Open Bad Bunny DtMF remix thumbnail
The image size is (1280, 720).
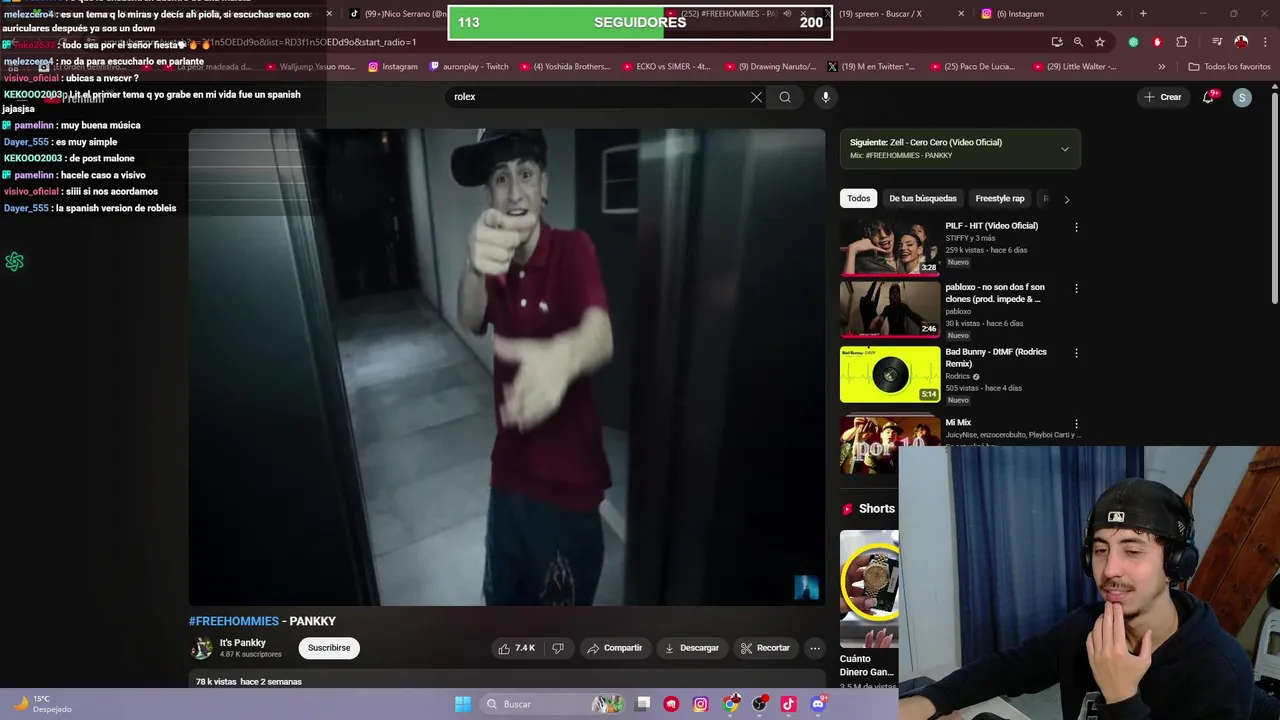pyautogui.click(x=890, y=374)
